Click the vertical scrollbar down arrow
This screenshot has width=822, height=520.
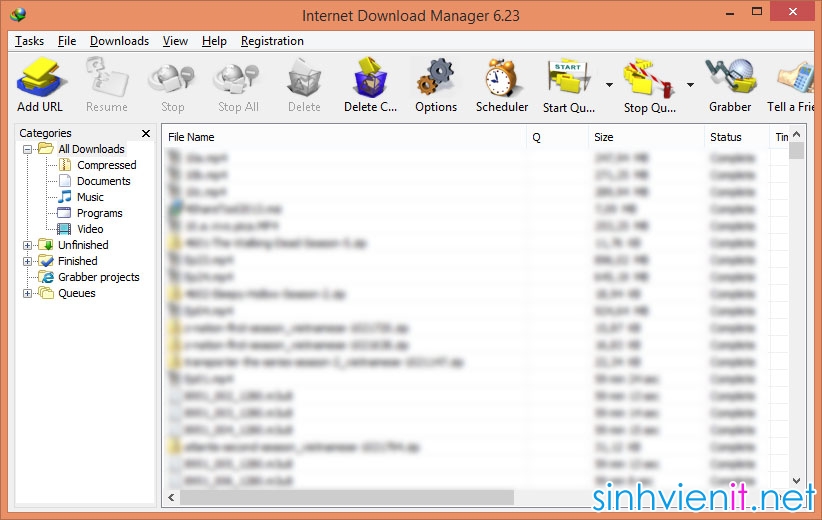(796, 481)
